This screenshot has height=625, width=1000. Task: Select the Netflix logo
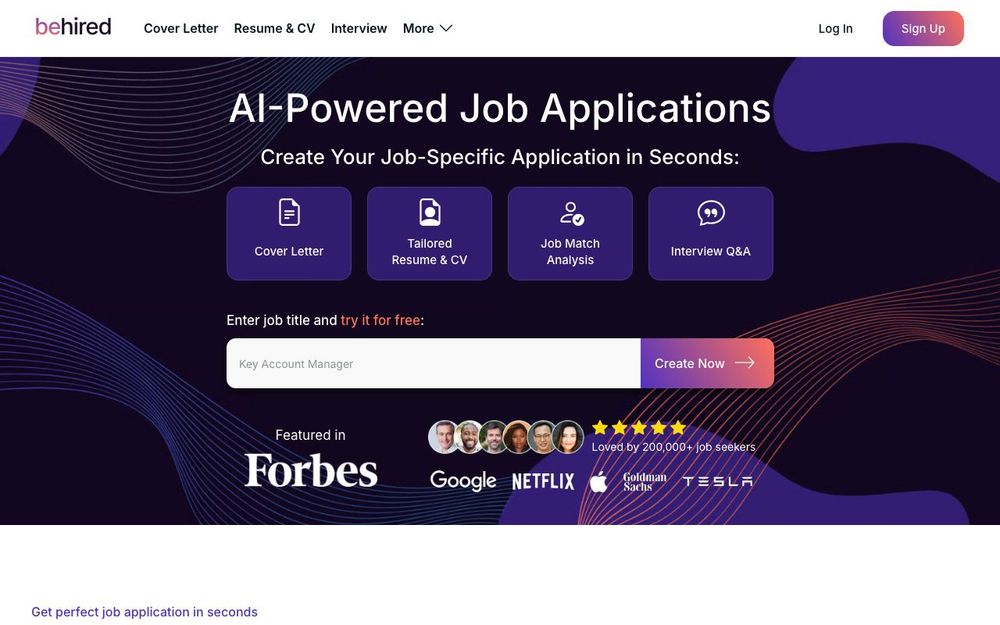[x=543, y=480]
